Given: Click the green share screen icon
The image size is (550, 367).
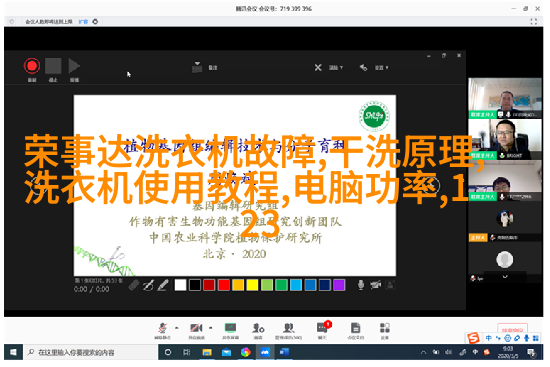Looking at the screenshot, I should coord(230,331).
